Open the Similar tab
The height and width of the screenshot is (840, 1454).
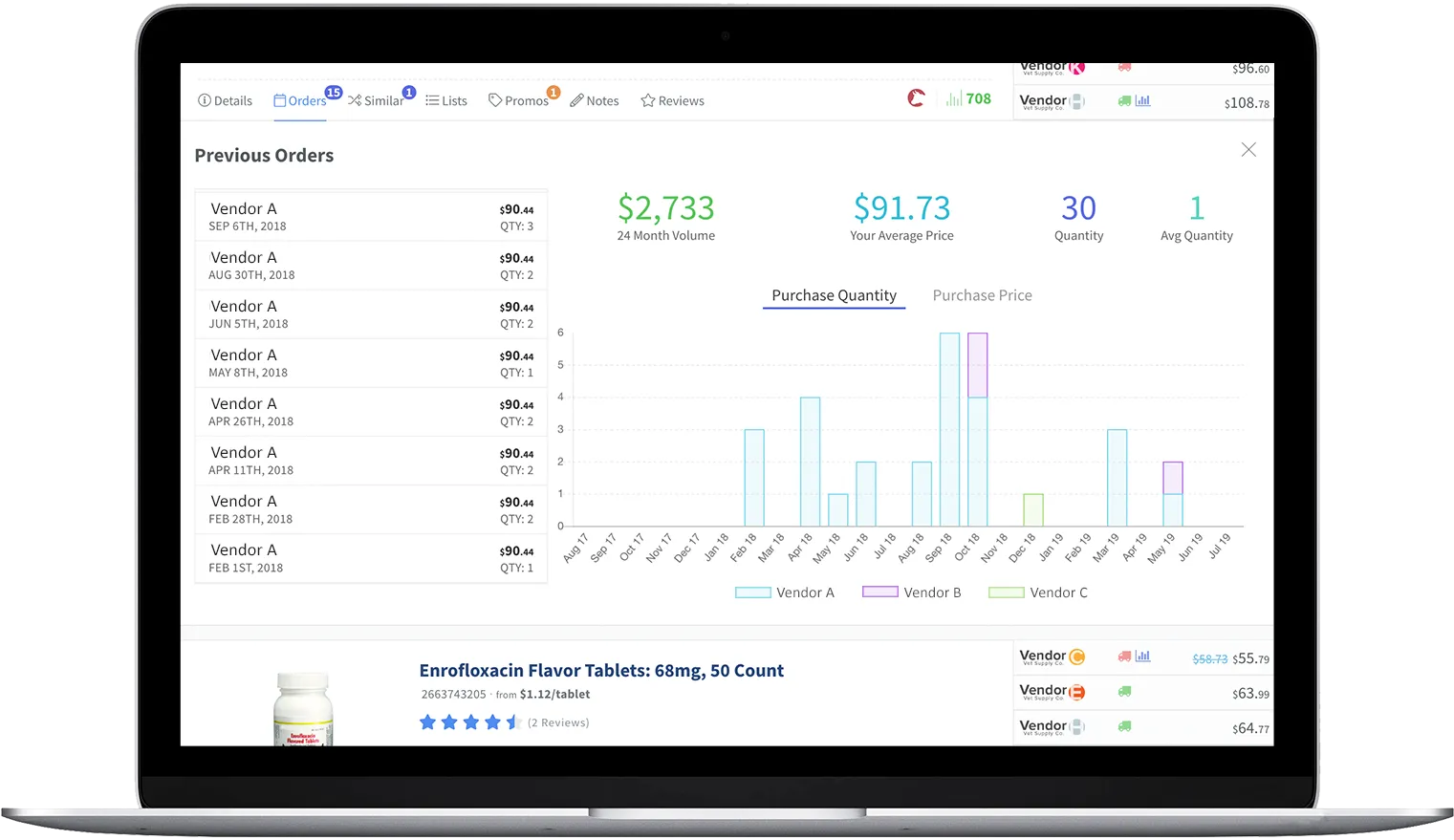376,101
